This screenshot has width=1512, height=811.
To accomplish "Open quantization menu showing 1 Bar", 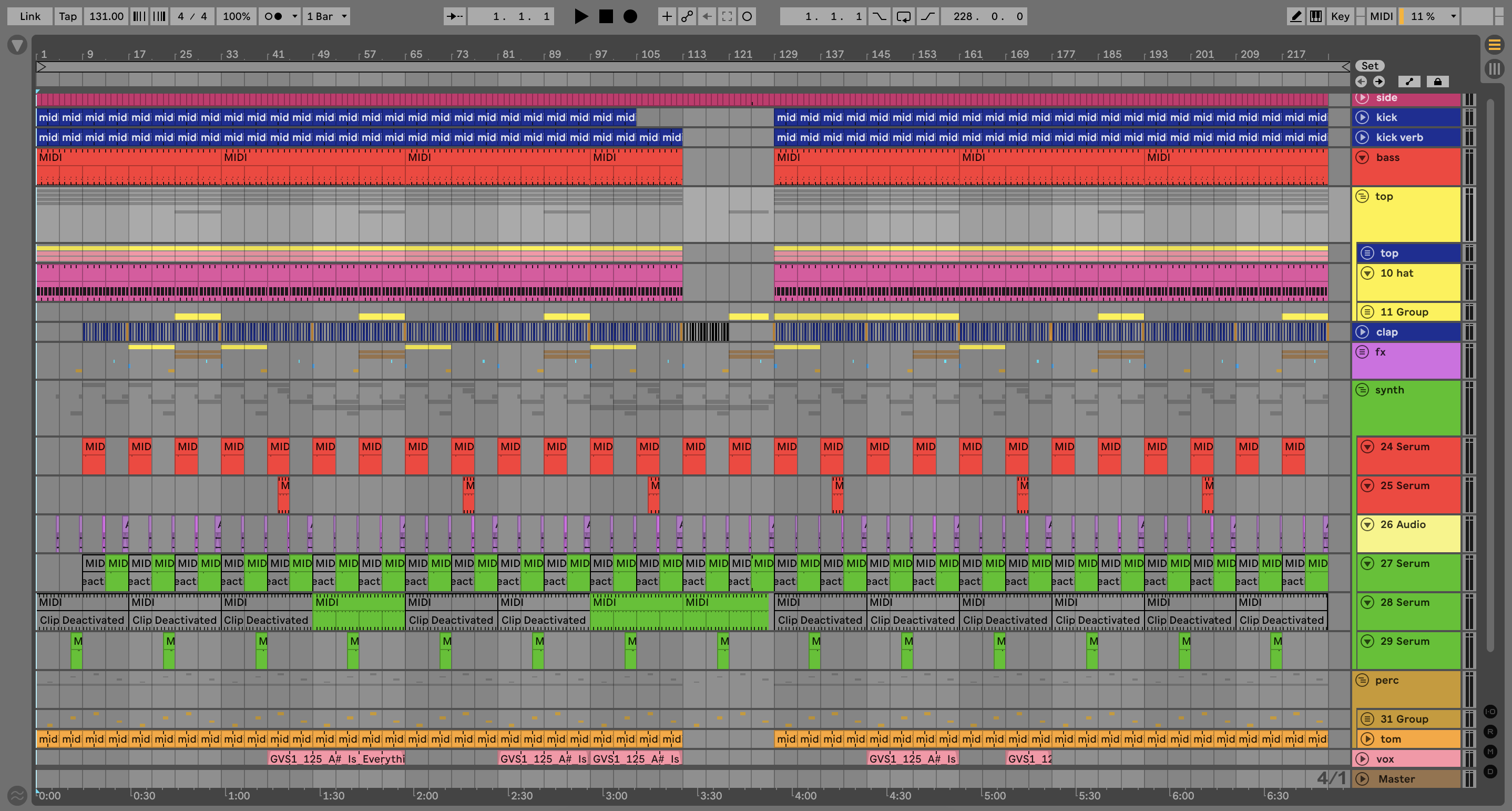I will 326,16.
